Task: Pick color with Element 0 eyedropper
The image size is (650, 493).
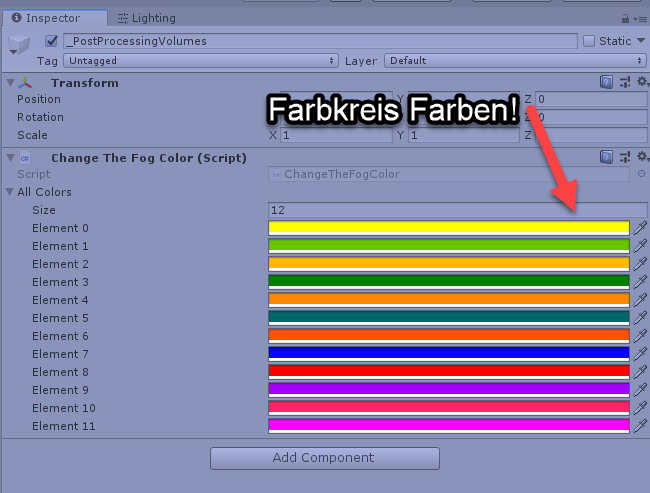Action: [640, 228]
